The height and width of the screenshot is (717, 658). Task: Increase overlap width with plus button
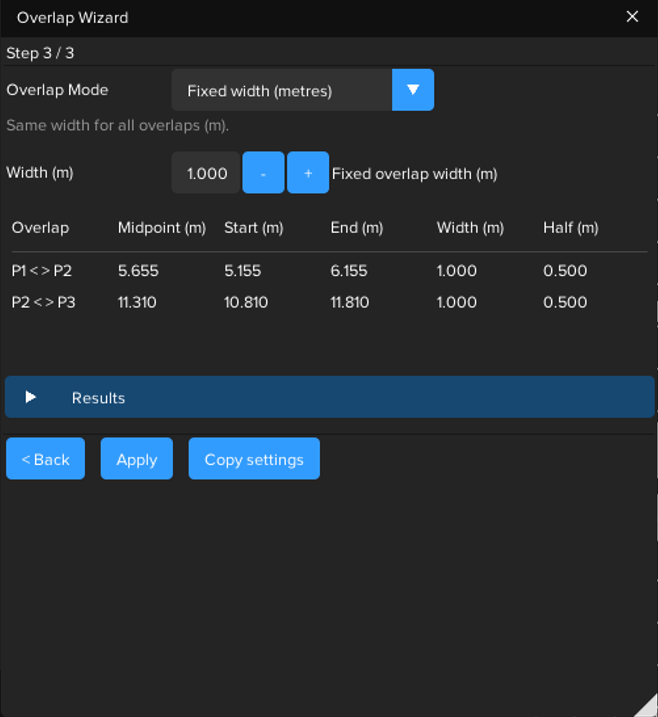pos(308,173)
